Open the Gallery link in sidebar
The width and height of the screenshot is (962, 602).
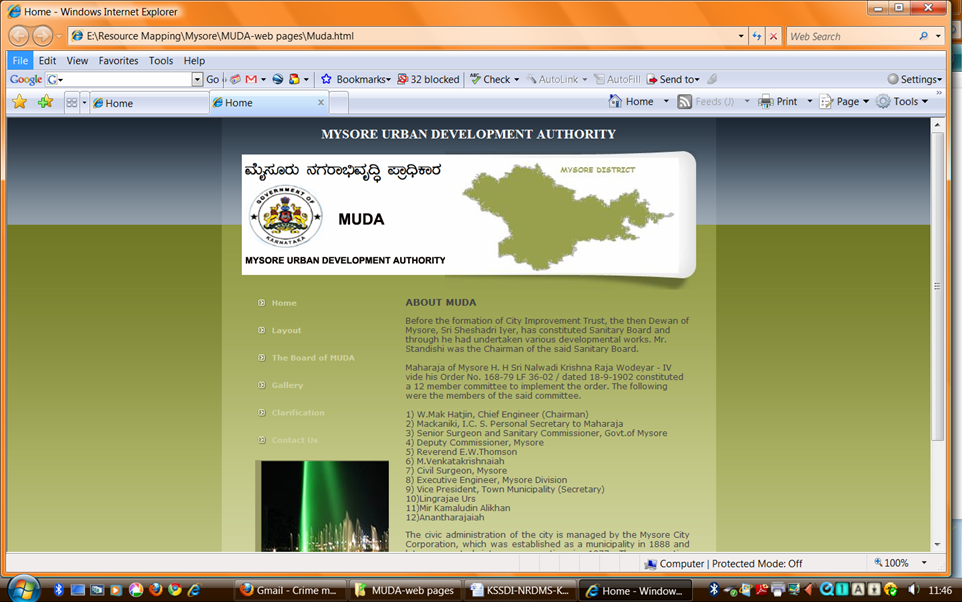pyautogui.click(x=287, y=385)
